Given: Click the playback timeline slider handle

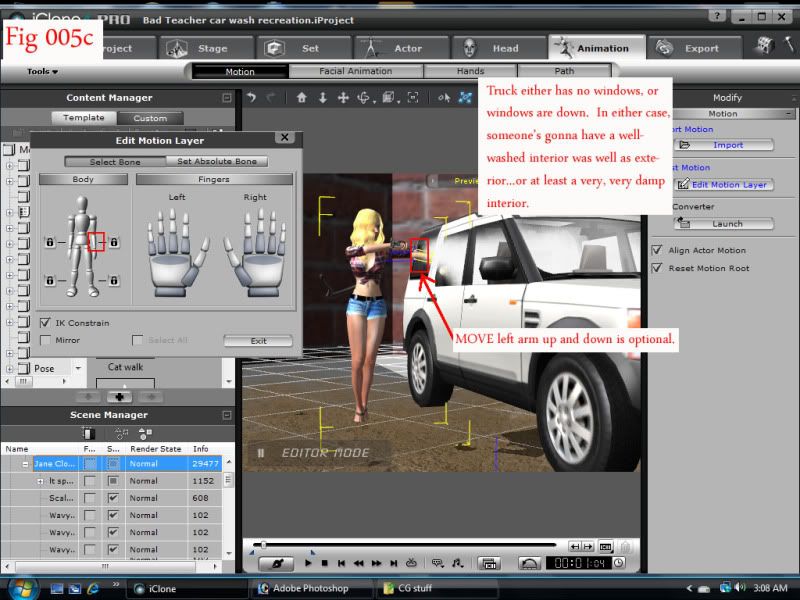Looking at the screenshot, I should pos(263,545).
